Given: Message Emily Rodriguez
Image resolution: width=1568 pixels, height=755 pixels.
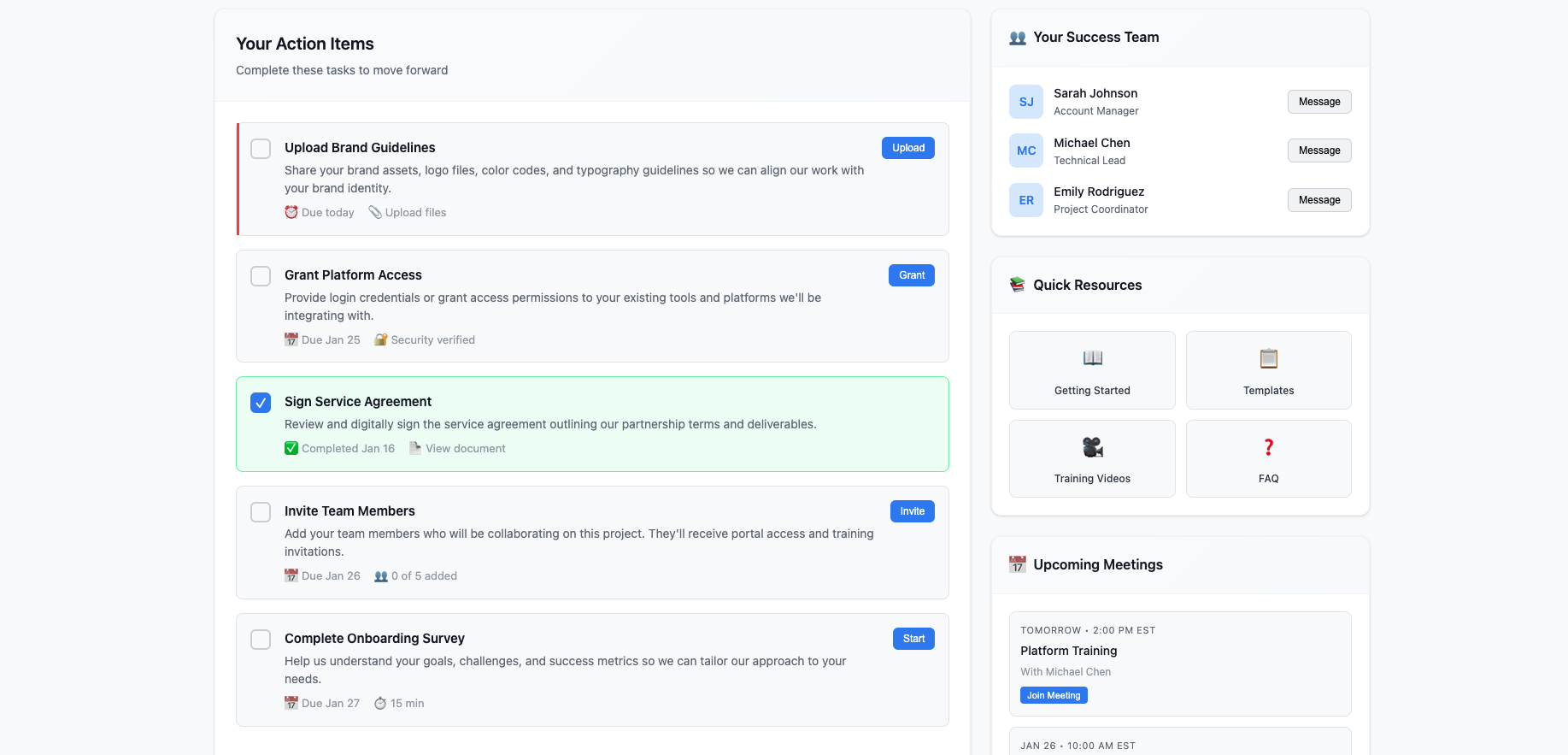Looking at the screenshot, I should tap(1318, 200).
